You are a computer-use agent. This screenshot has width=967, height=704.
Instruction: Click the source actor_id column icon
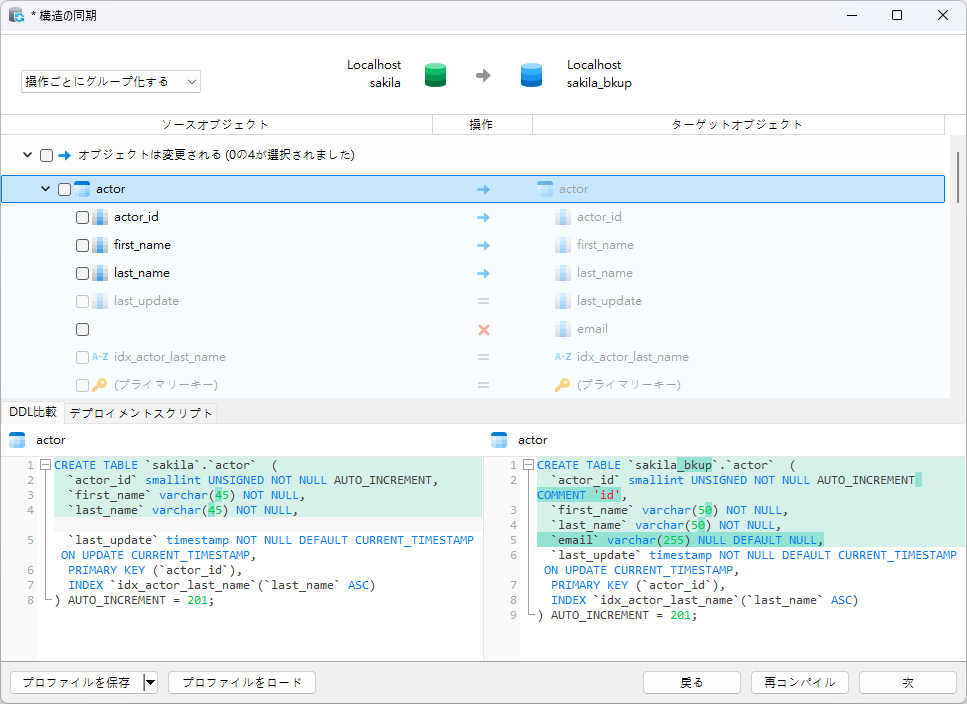point(100,217)
